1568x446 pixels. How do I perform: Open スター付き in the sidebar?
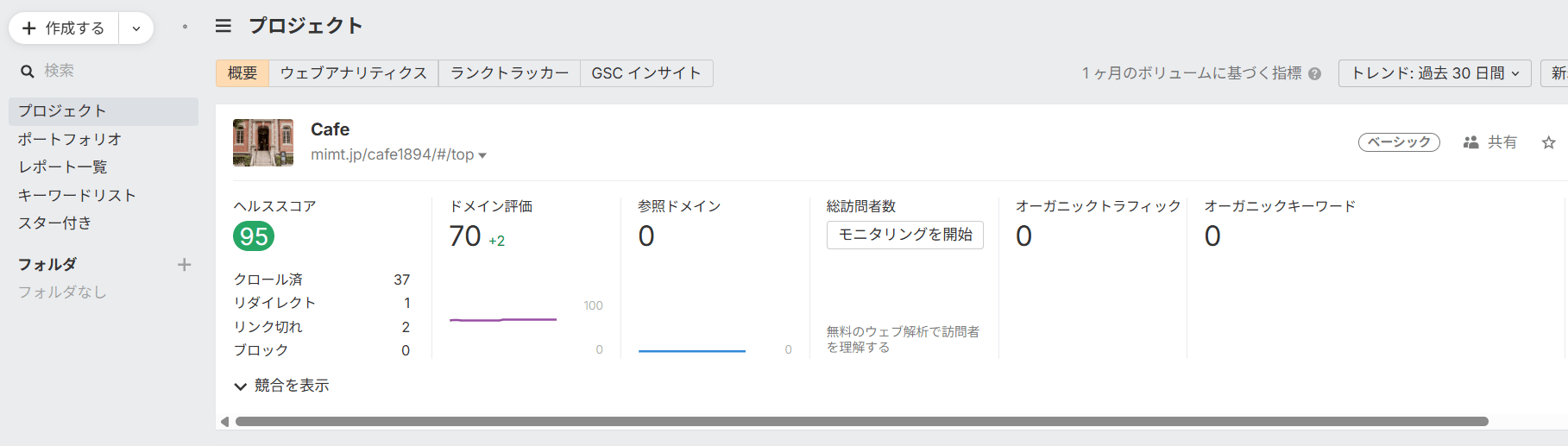tap(55, 223)
